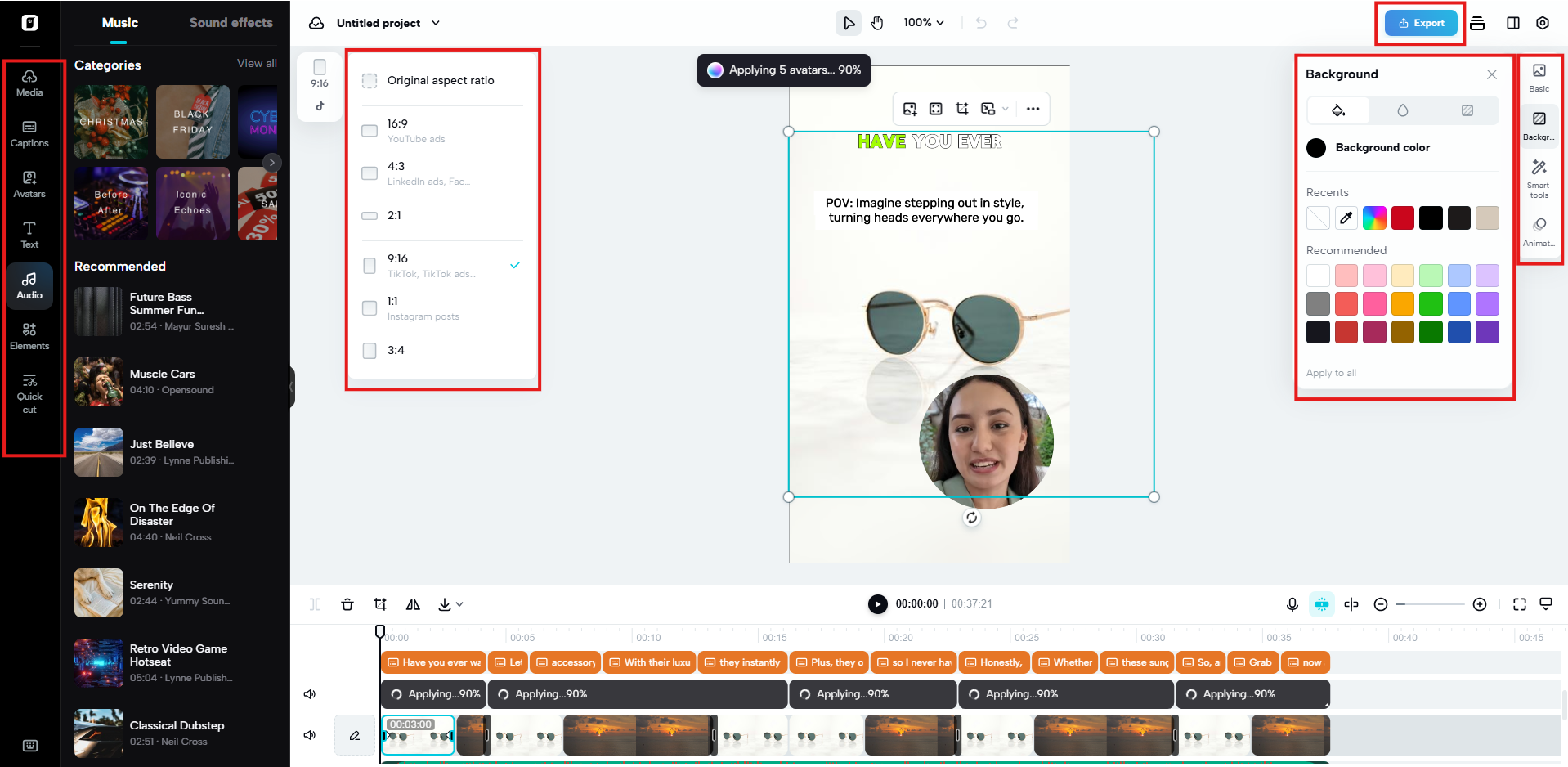Switch to the Sound effects tab

tap(231, 22)
